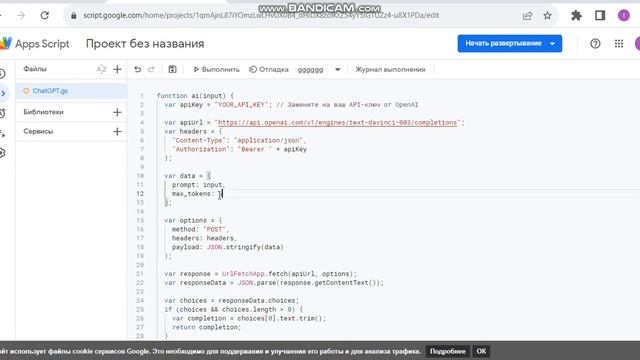Add a library with plus icon
The width and height of the screenshot is (640, 360).
(117, 112)
